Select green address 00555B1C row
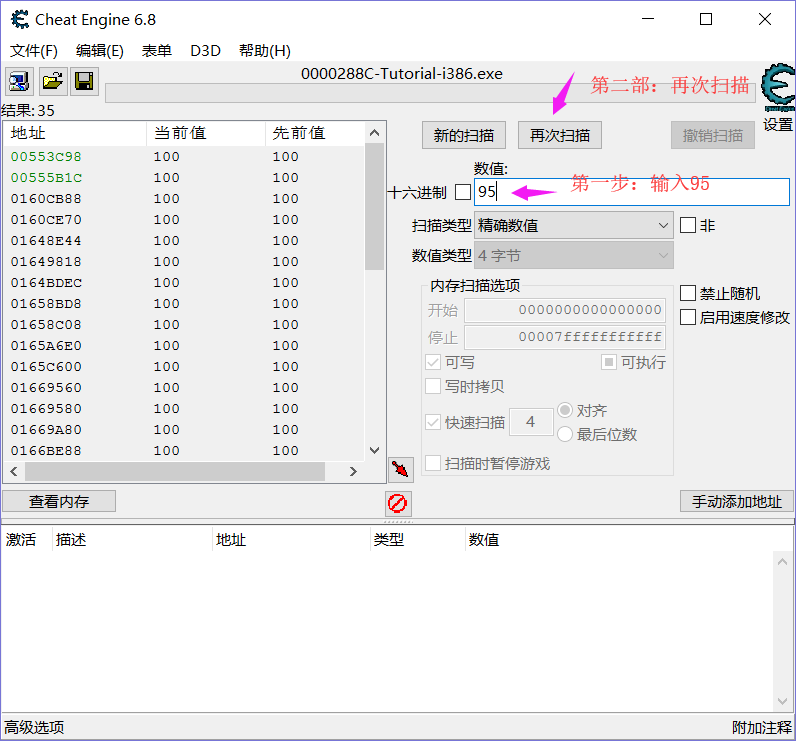 (x=184, y=178)
